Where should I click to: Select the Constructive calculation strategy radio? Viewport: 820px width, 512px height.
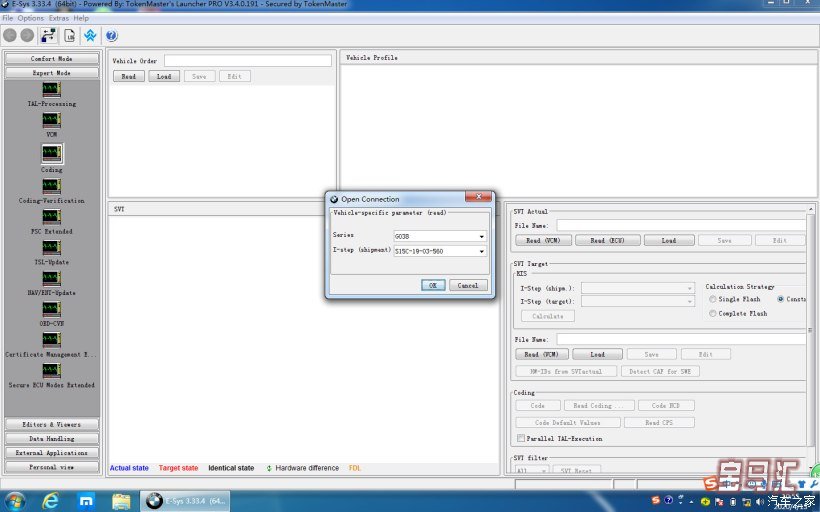780,299
